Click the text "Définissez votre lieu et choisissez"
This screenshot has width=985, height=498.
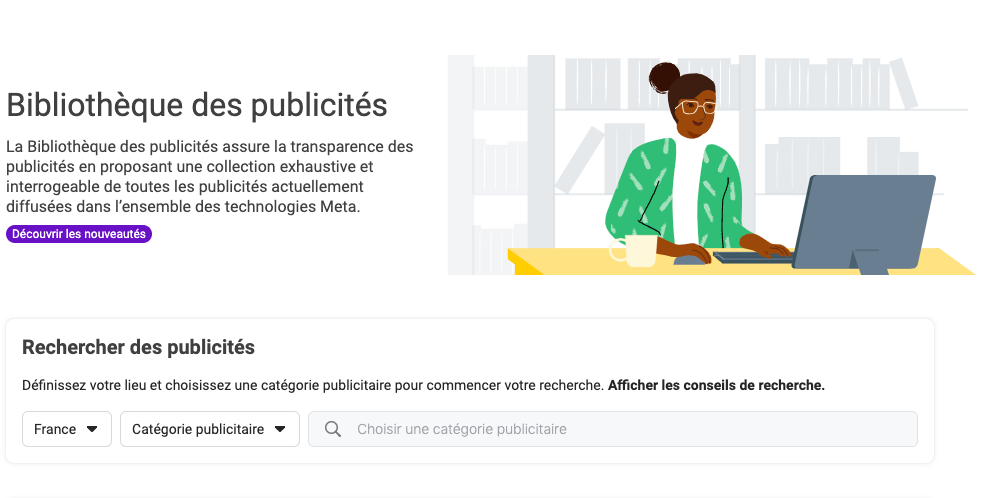tap(126, 385)
